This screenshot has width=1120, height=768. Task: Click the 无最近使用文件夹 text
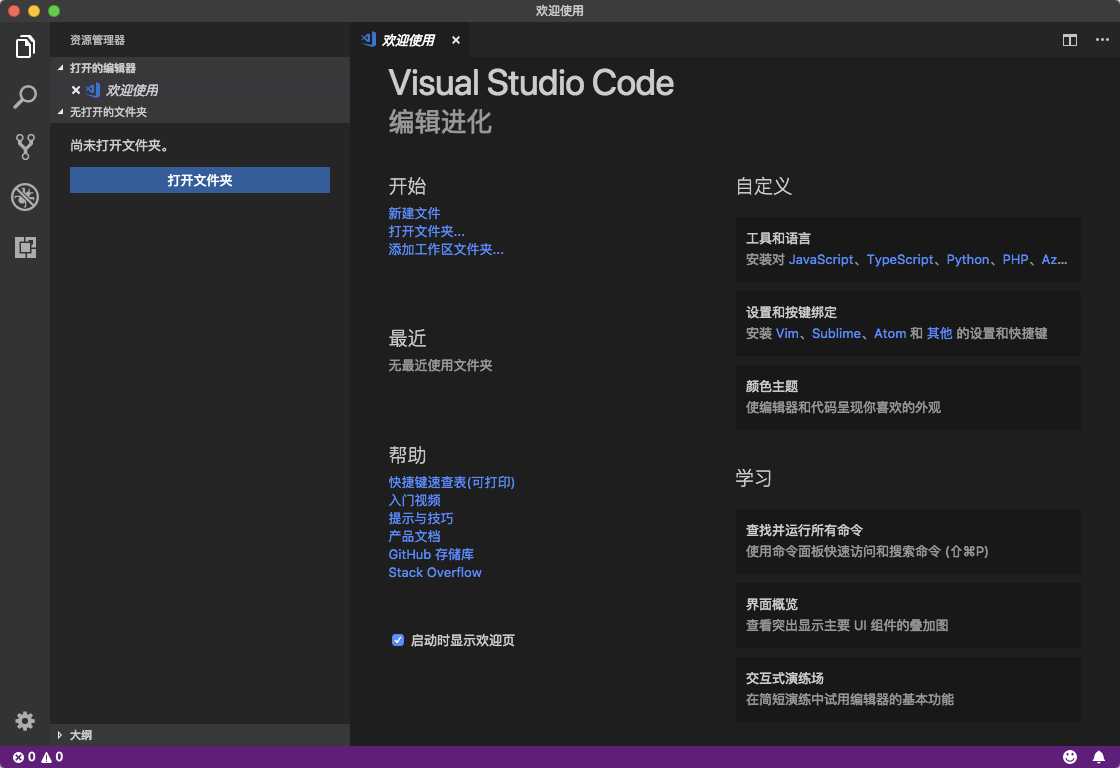[x=440, y=365]
